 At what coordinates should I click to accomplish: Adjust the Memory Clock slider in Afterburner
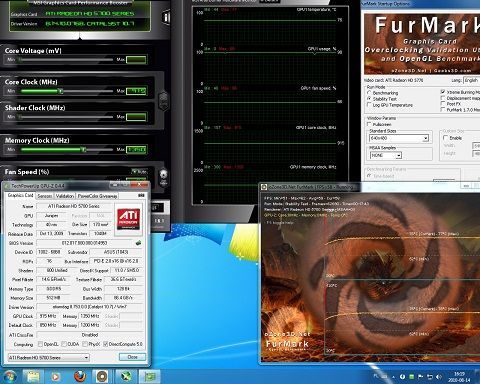(67, 150)
